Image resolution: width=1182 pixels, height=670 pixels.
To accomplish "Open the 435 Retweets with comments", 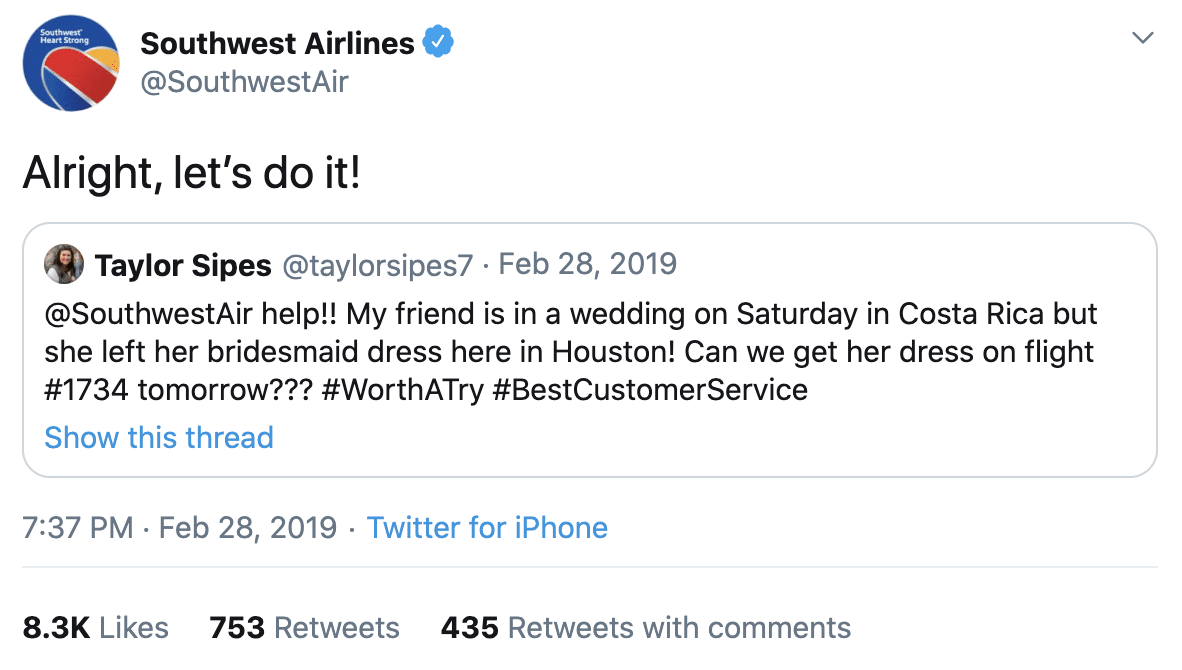I will point(646,627).
